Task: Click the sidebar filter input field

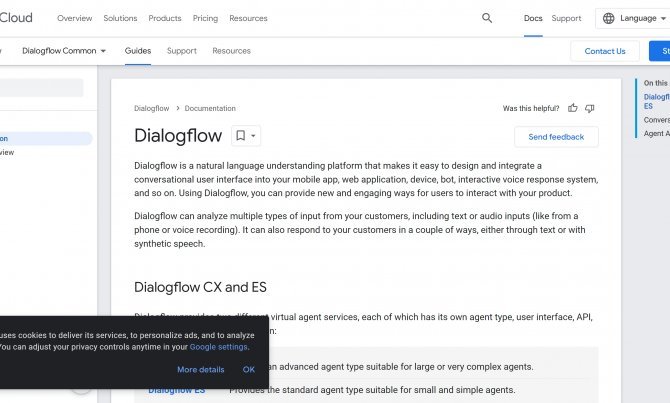Action: [x=41, y=88]
